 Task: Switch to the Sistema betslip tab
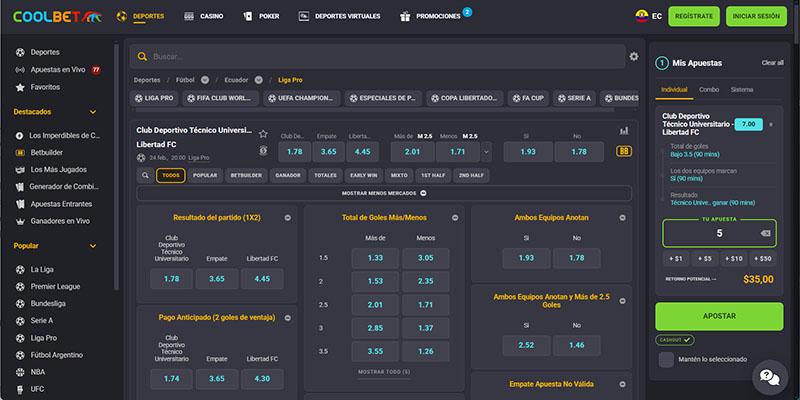pyautogui.click(x=741, y=90)
